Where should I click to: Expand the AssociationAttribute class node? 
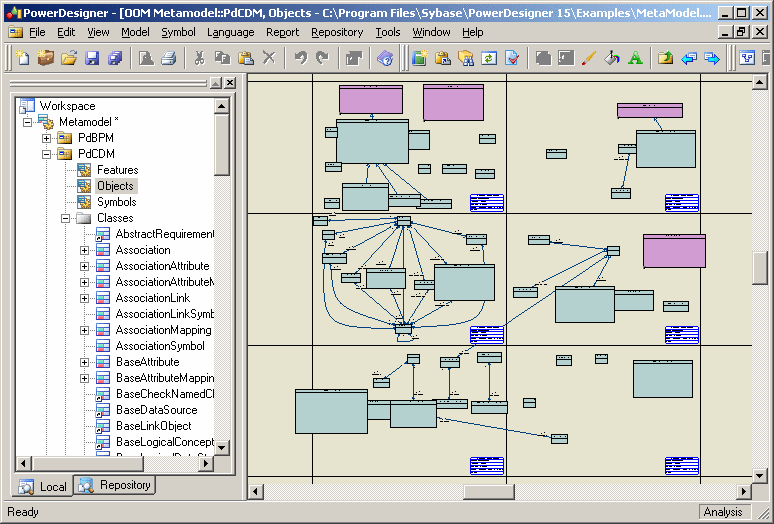click(84, 266)
